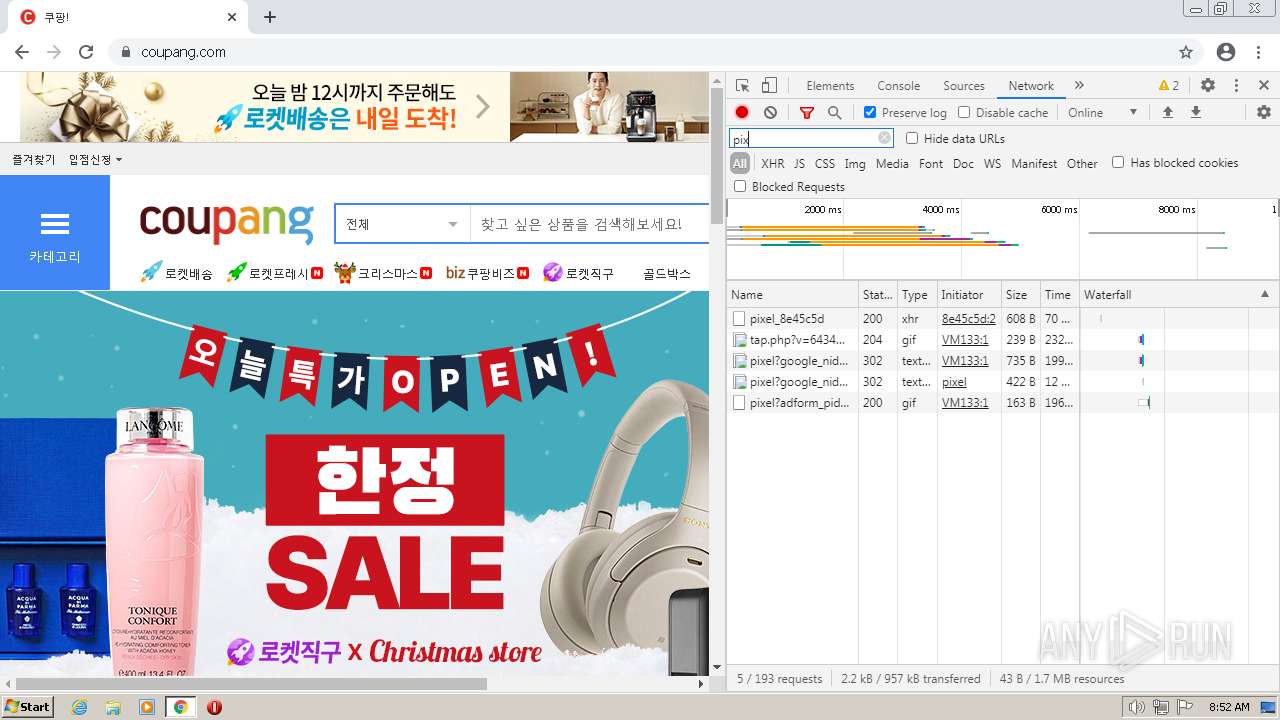Click the Export HAR download arrow
1280x720 pixels.
(x=1195, y=113)
